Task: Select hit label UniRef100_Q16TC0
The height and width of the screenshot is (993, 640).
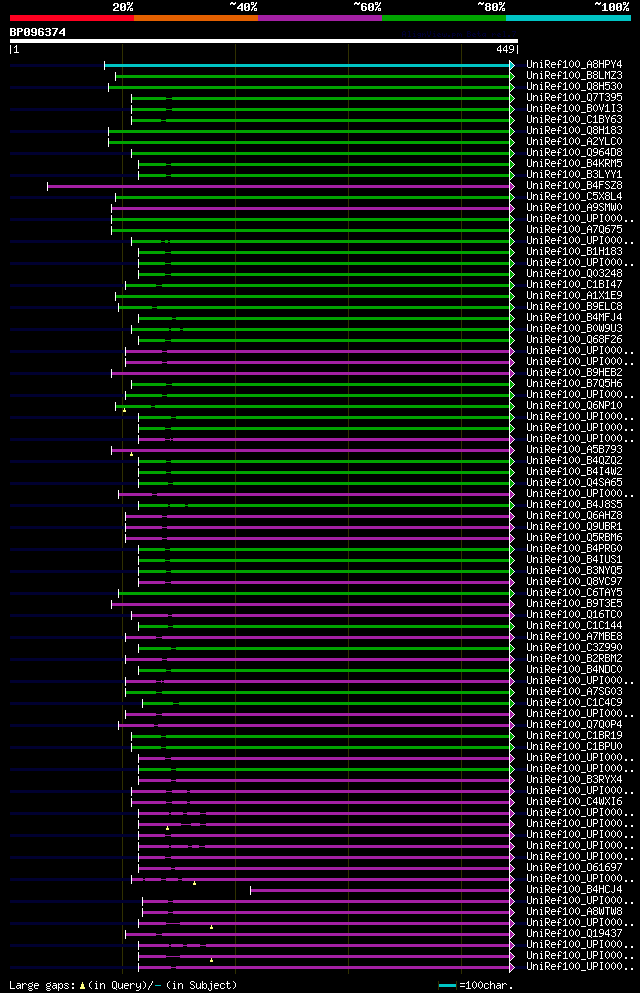Action: coord(574,614)
